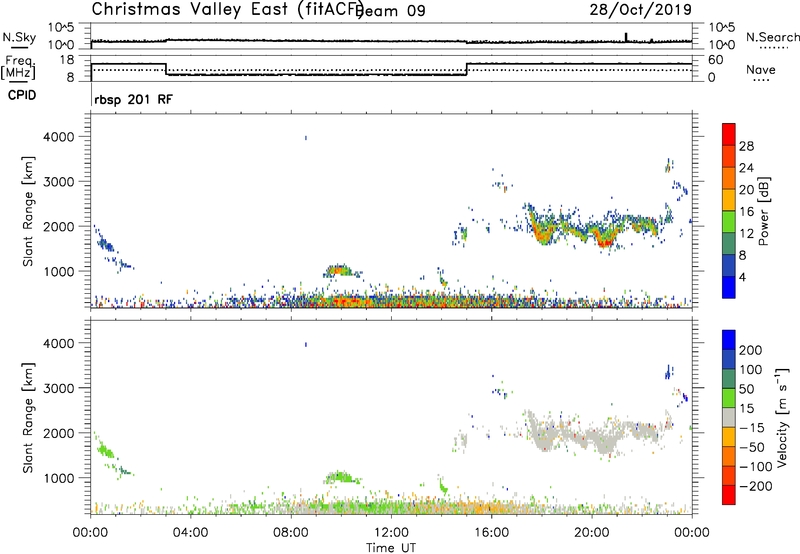Click the green velocity patch near 00:30 UT
The width and height of the screenshot is (800, 554).
[106, 451]
